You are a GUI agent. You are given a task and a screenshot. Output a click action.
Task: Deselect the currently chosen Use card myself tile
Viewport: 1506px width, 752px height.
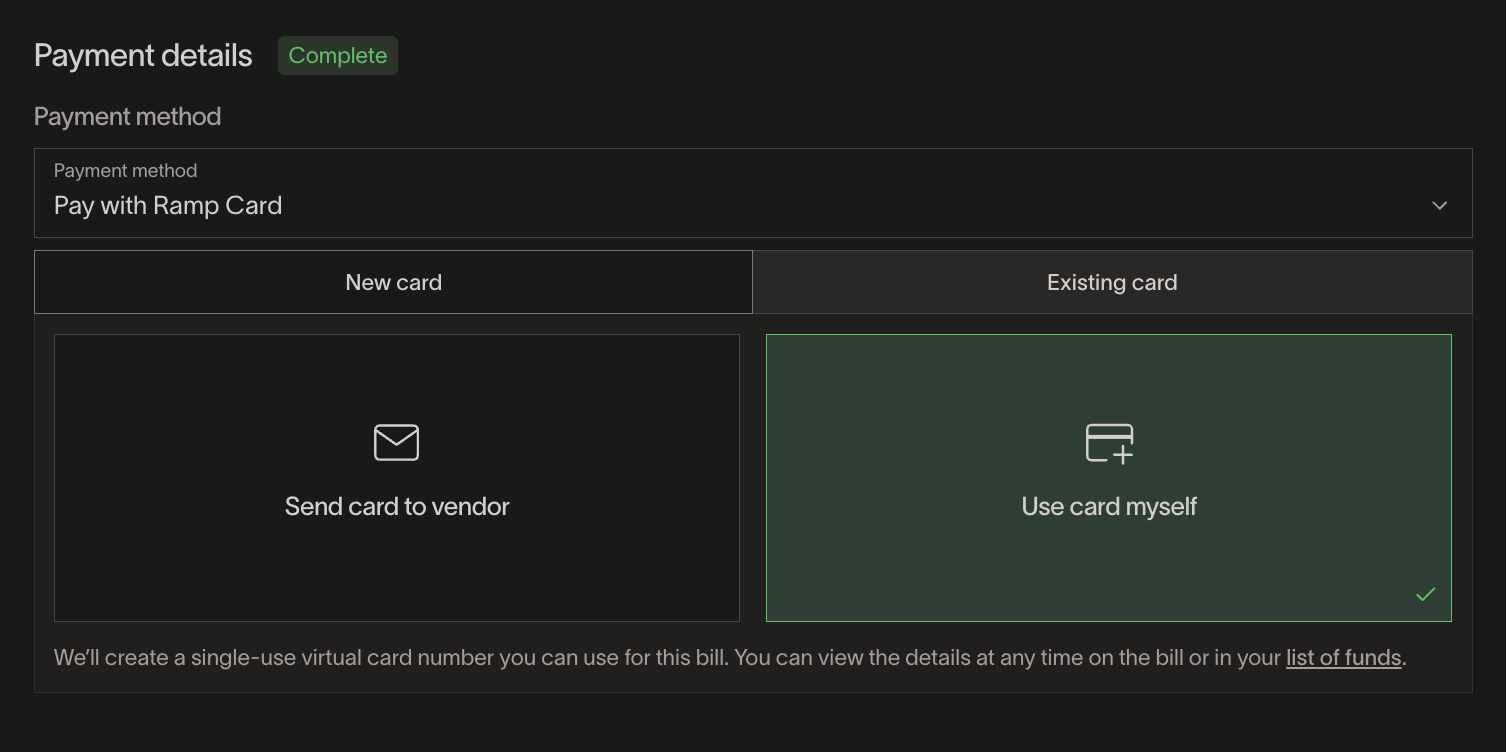(1108, 478)
